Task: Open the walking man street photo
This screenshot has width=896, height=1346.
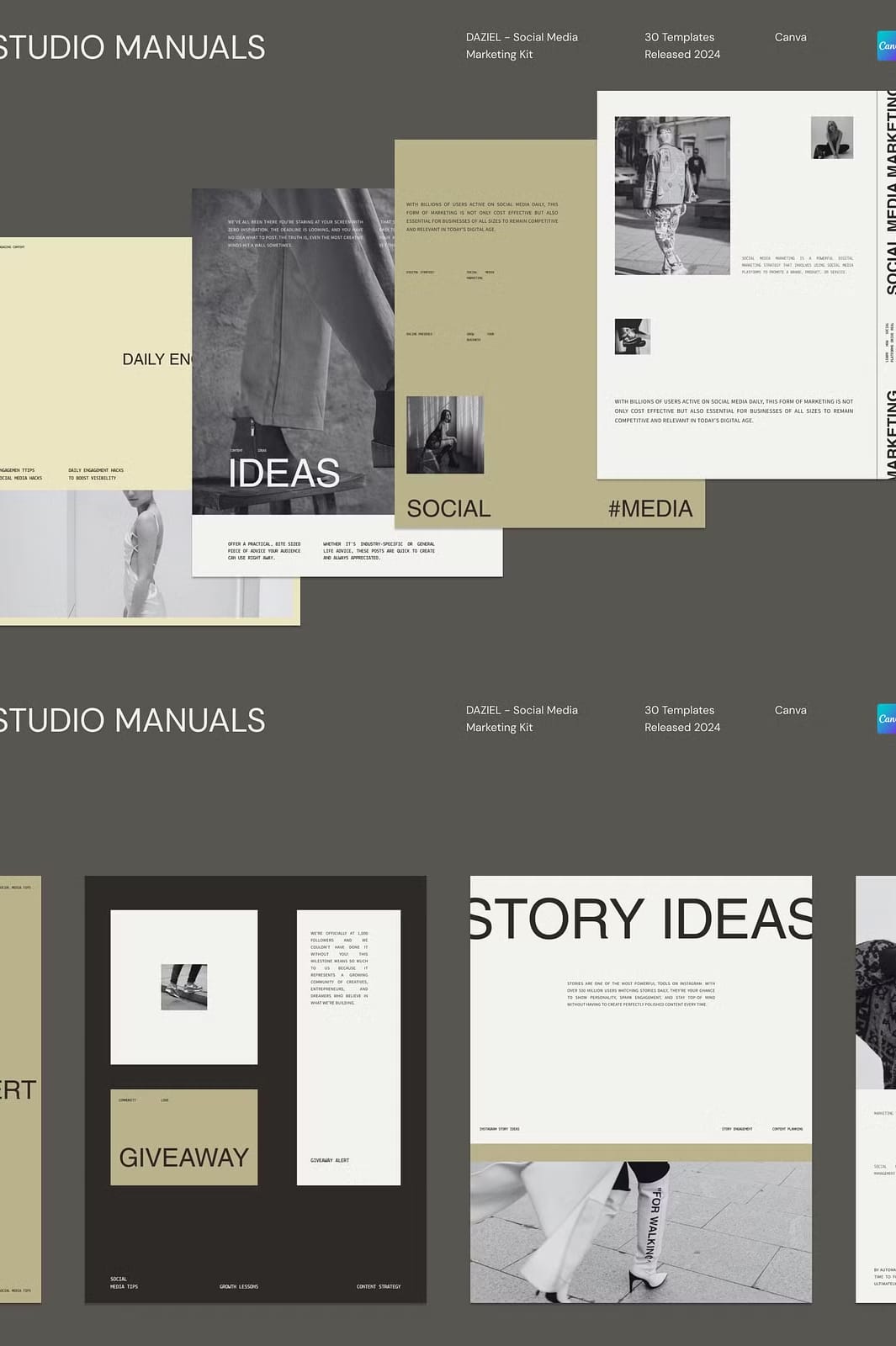Action: [672, 195]
